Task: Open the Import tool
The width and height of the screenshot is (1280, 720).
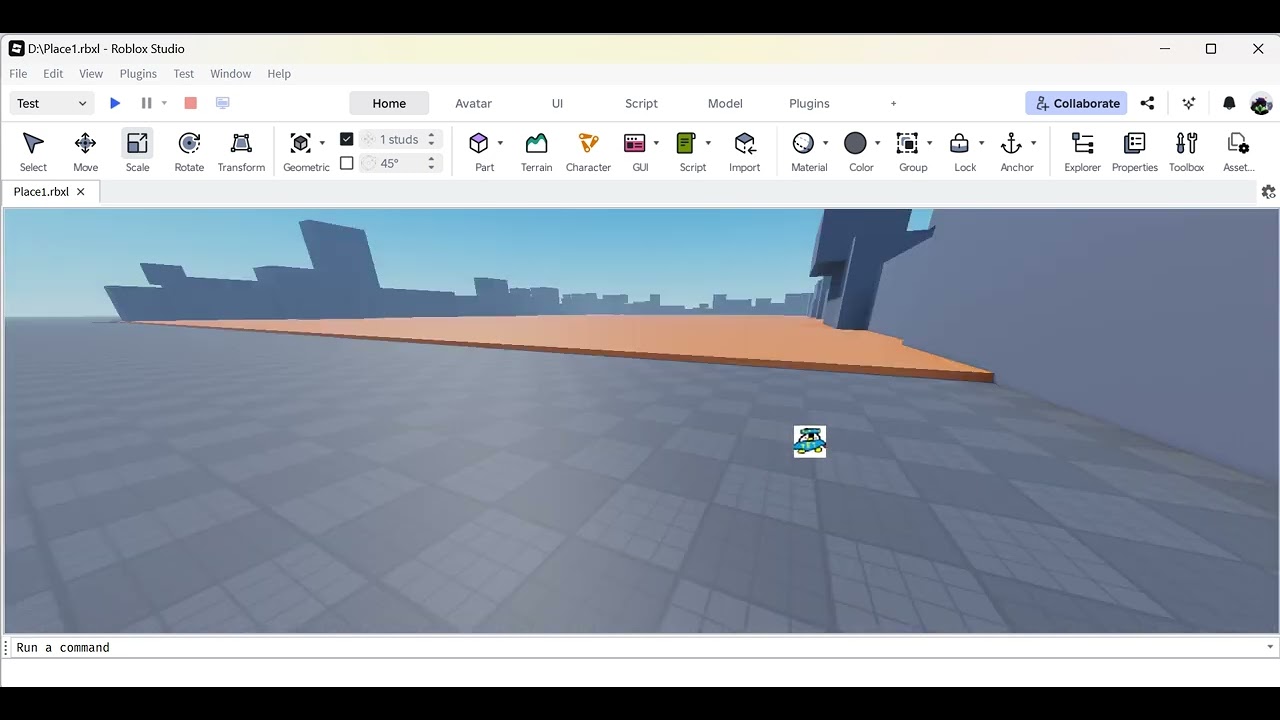Action: pos(744,152)
